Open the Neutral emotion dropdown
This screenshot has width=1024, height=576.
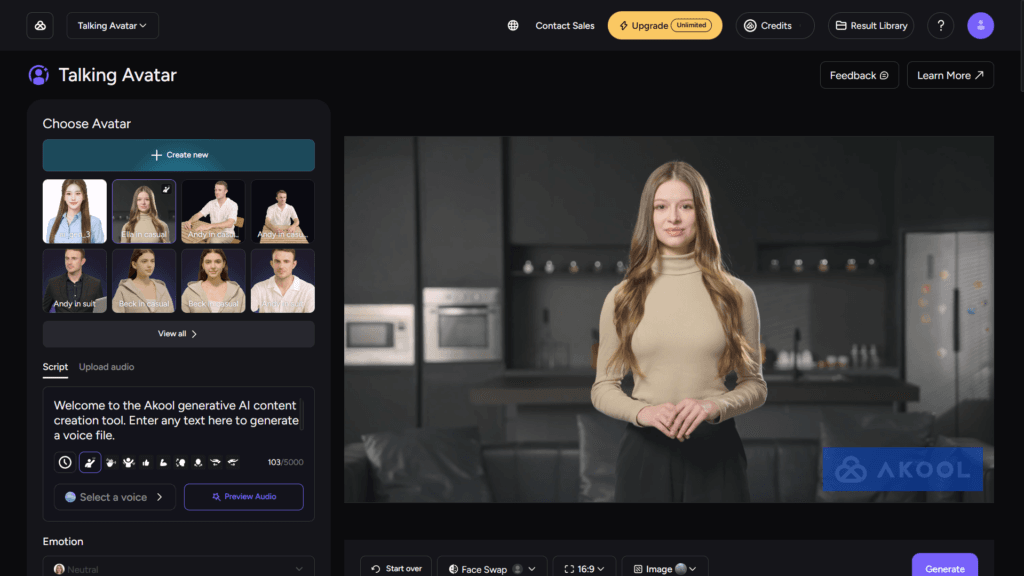[x=178, y=568]
